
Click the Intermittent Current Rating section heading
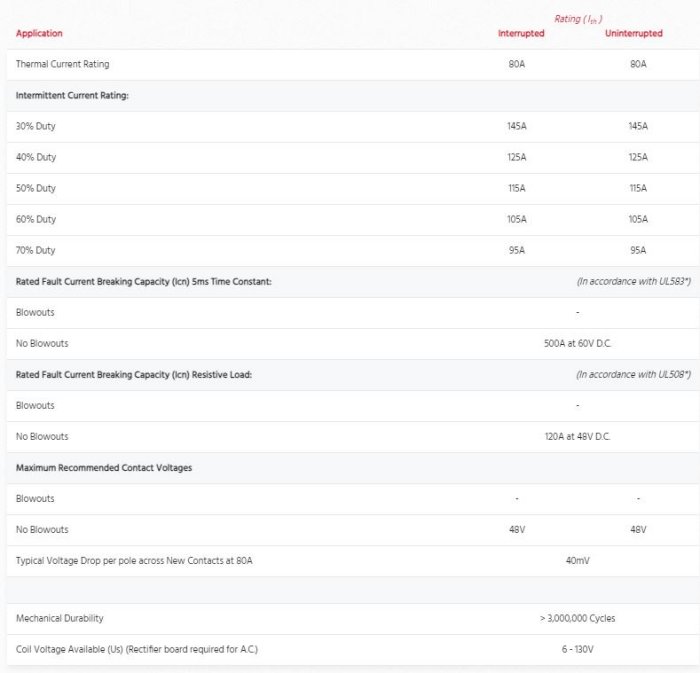pos(72,96)
